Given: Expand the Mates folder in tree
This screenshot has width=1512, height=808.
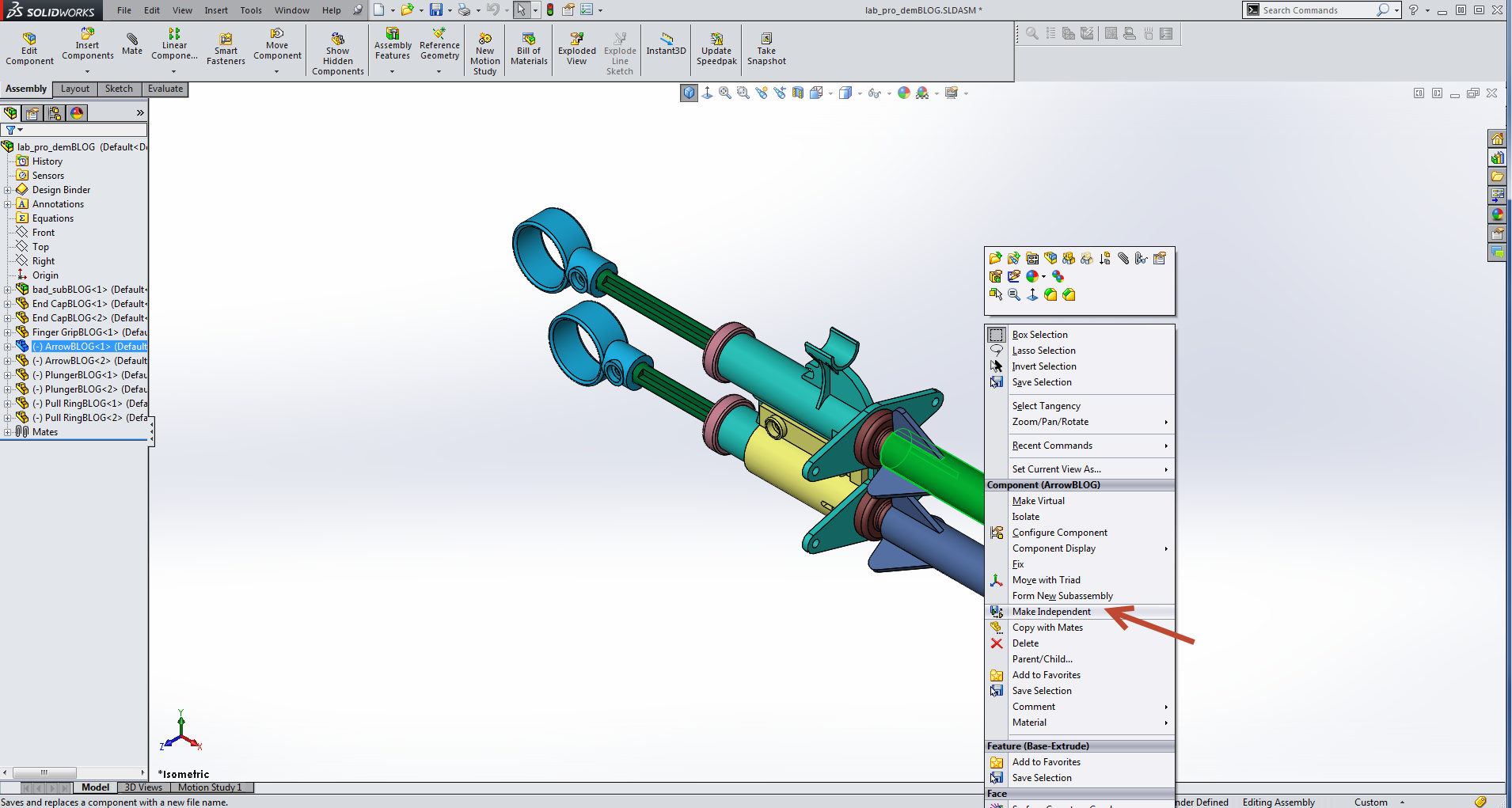Looking at the screenshot, I should click(x=7, y=432).
